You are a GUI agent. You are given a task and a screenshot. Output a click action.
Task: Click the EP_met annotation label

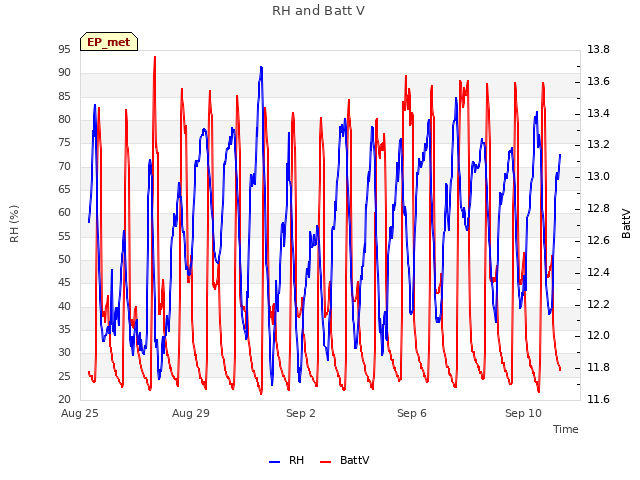109,42
